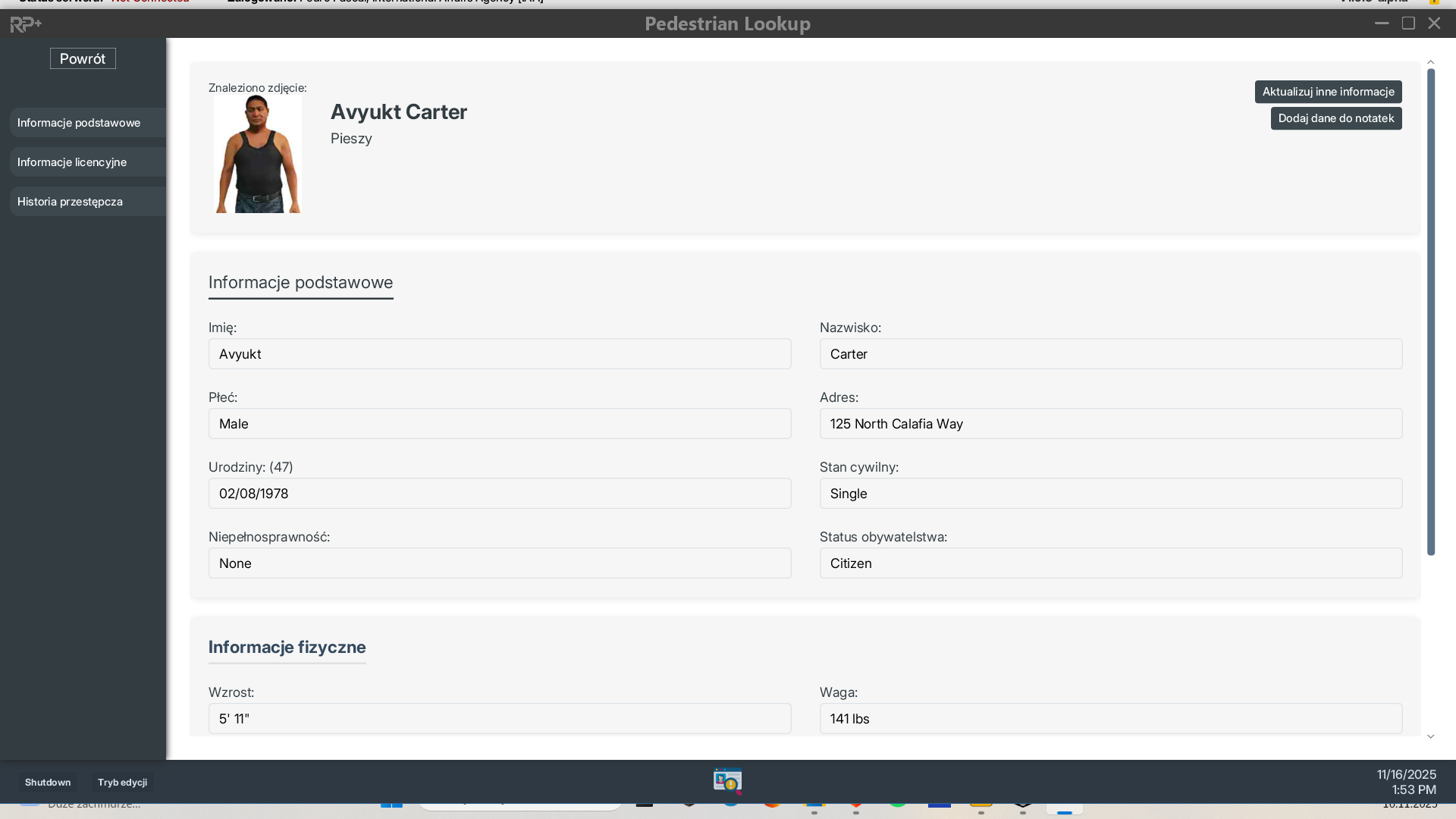This screenshot has height=819, width=1456.
Task: Click the Urodziny date field
Action: [x=499, y=494]
